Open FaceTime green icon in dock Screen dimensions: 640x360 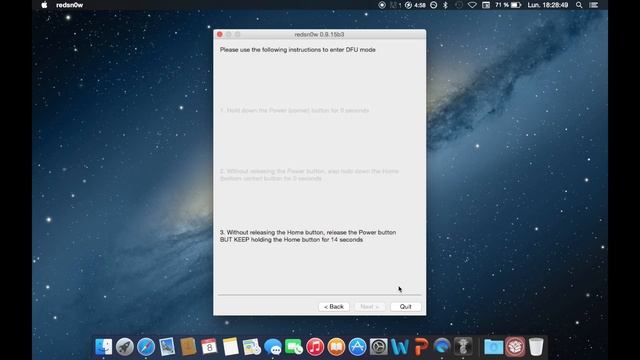point(294,347)
